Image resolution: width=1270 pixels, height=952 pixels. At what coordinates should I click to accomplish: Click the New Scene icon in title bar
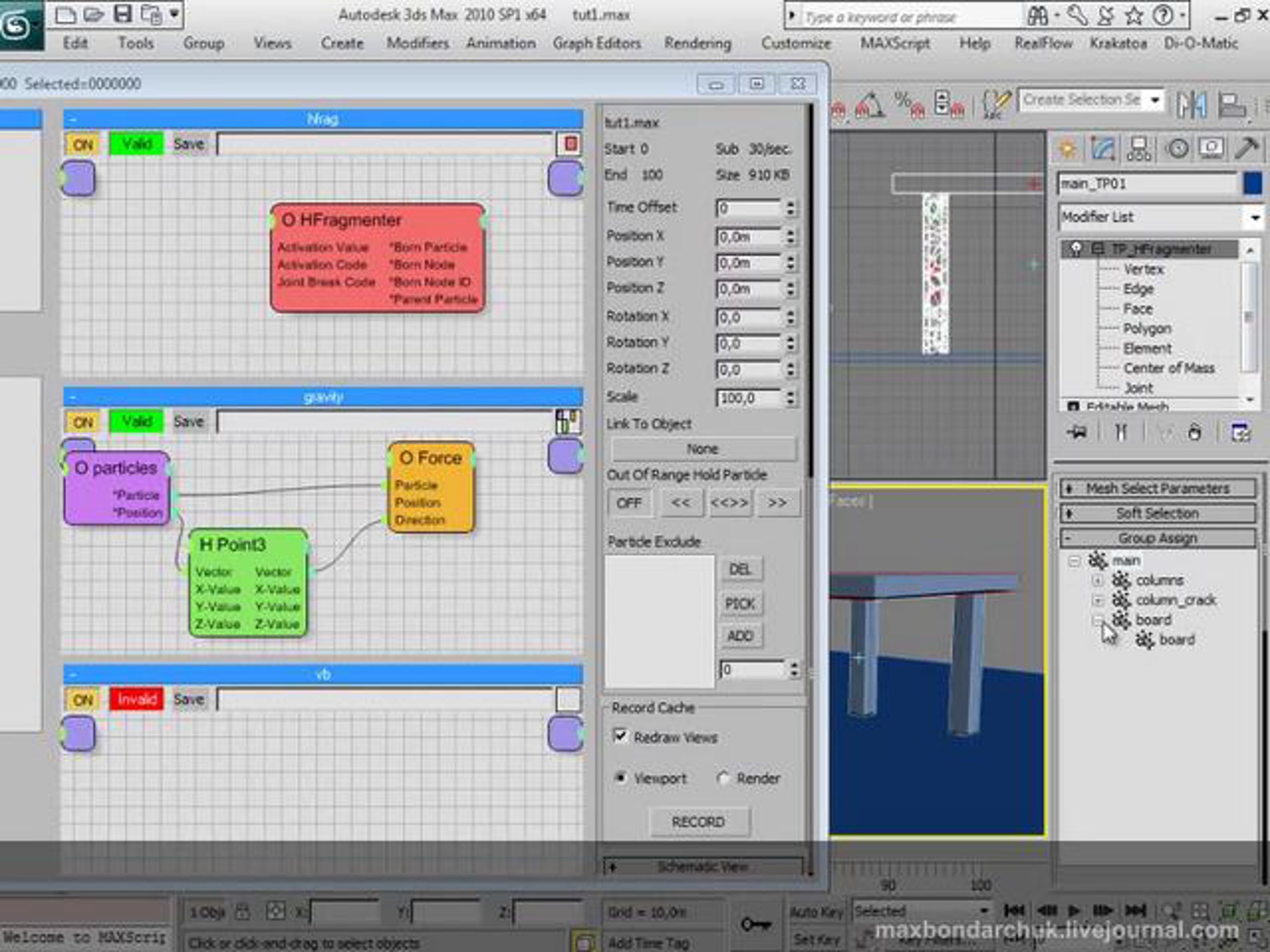coord(66,15)
